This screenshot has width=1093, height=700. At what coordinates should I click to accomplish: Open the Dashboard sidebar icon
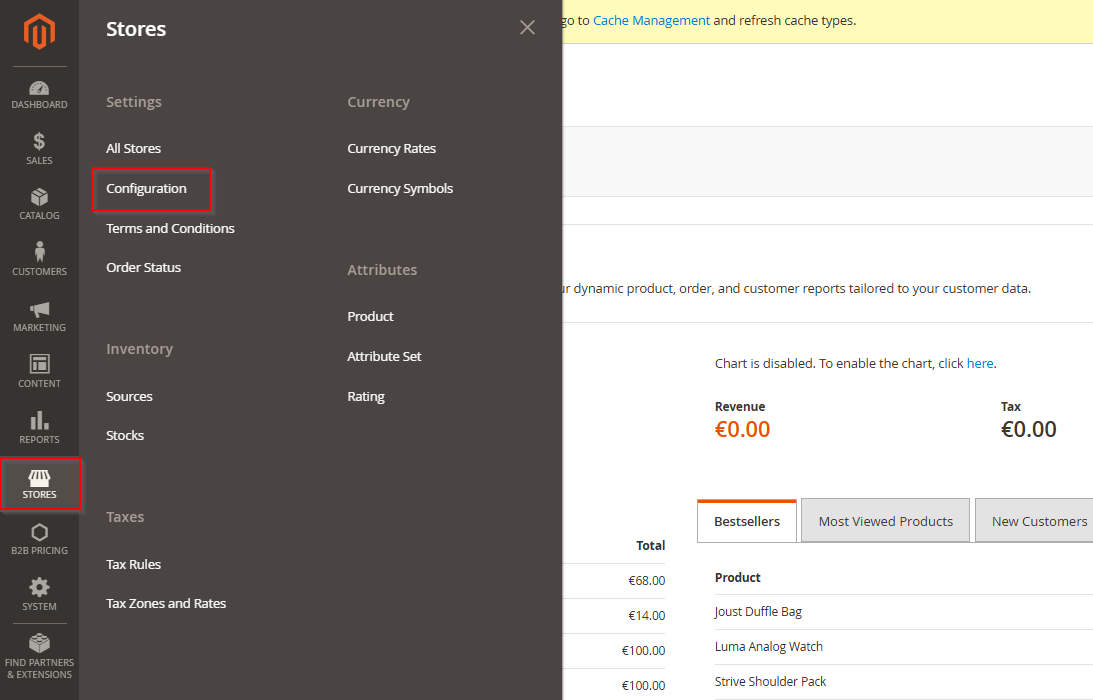[x=39, y=95]
